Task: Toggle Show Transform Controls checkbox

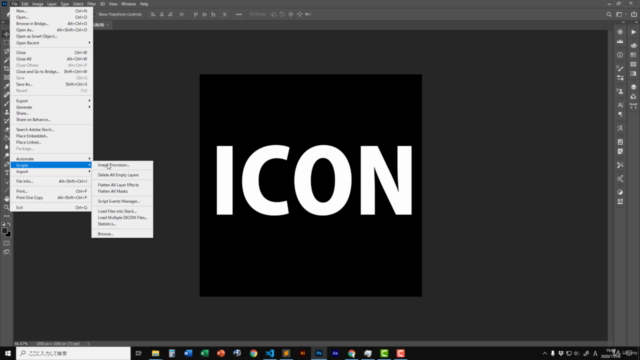Action: point(95,14)
